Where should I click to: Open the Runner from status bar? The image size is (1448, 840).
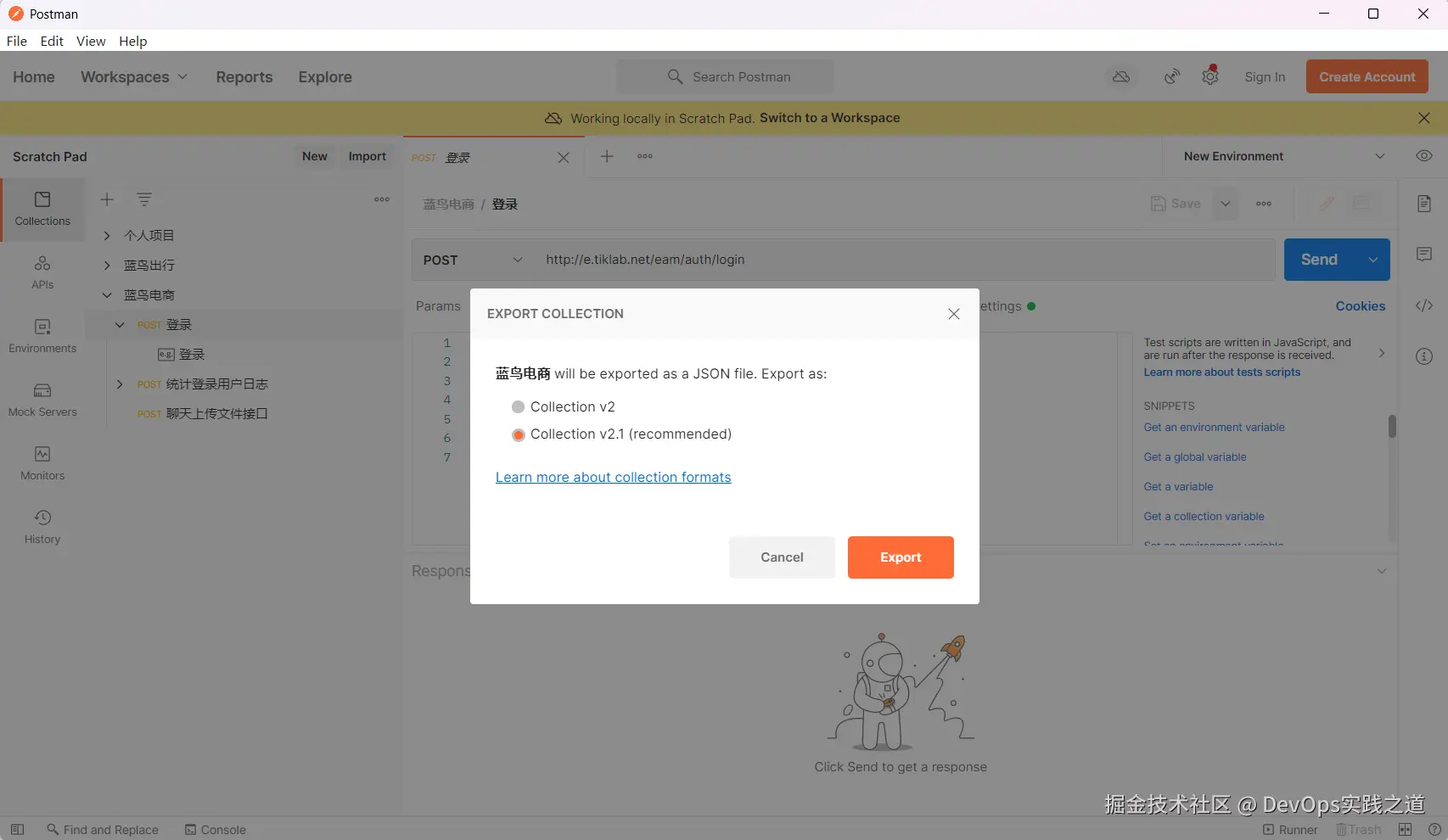(x=1290, y=830)
